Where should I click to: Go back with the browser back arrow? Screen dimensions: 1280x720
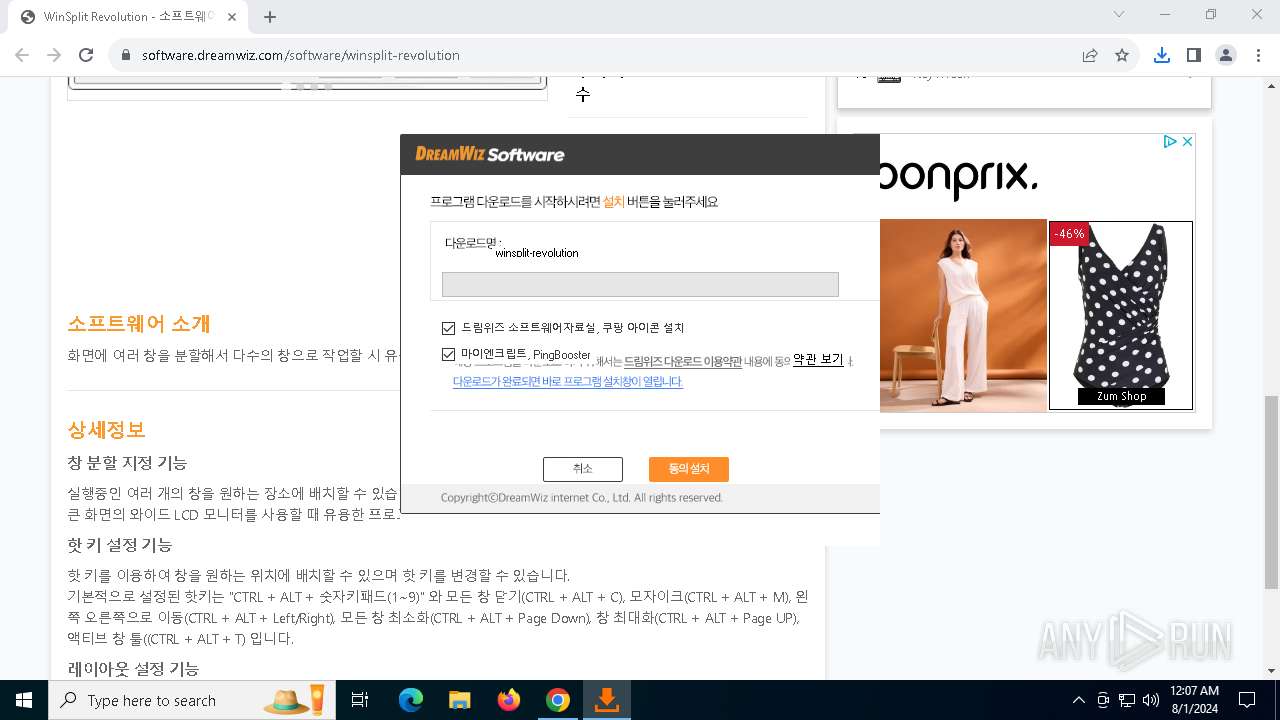pyautogui.click(x=22, y=55)
